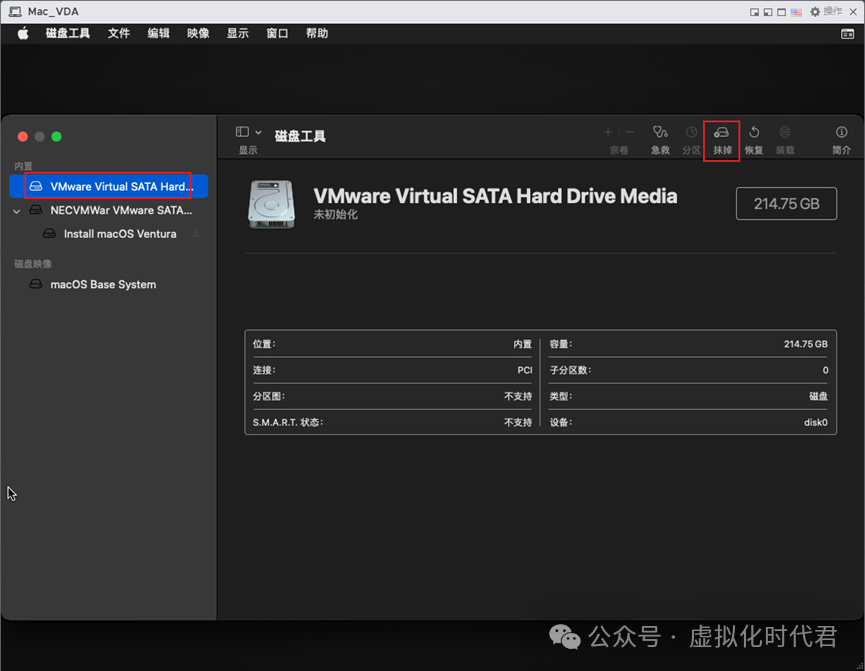The width and height of the screenshot is (865, 671).
Task: Click the sidebar view (显示) icon
Action: [242, 132]
